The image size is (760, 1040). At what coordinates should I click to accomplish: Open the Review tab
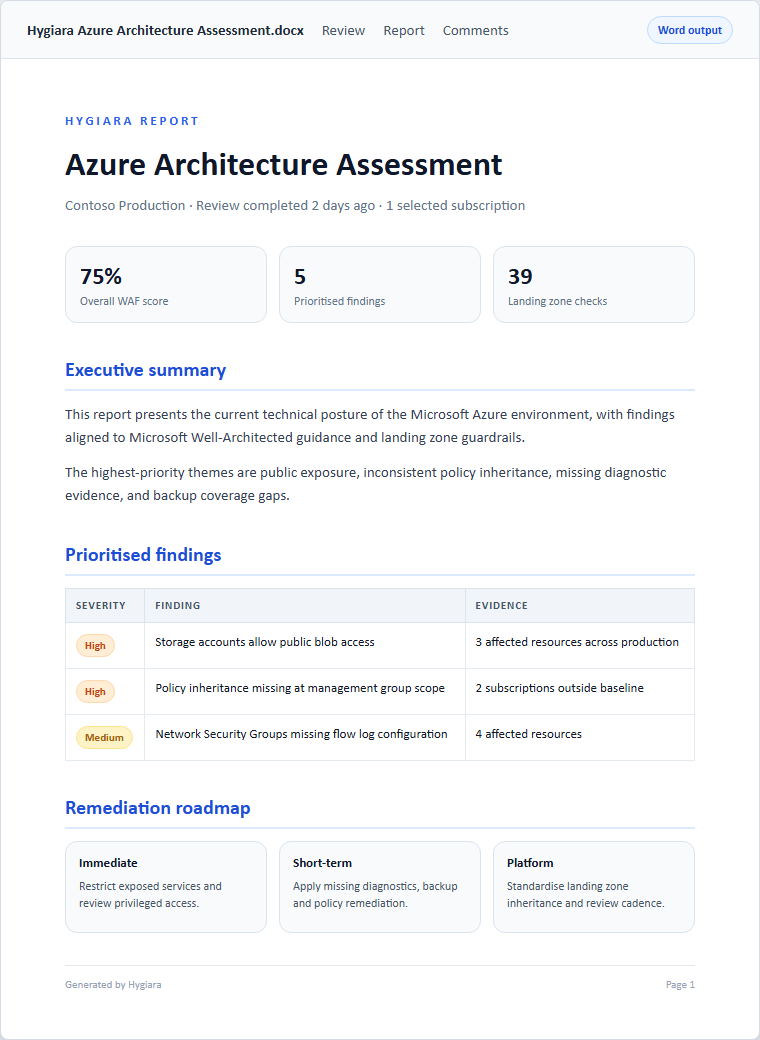(x=343, y=31)
